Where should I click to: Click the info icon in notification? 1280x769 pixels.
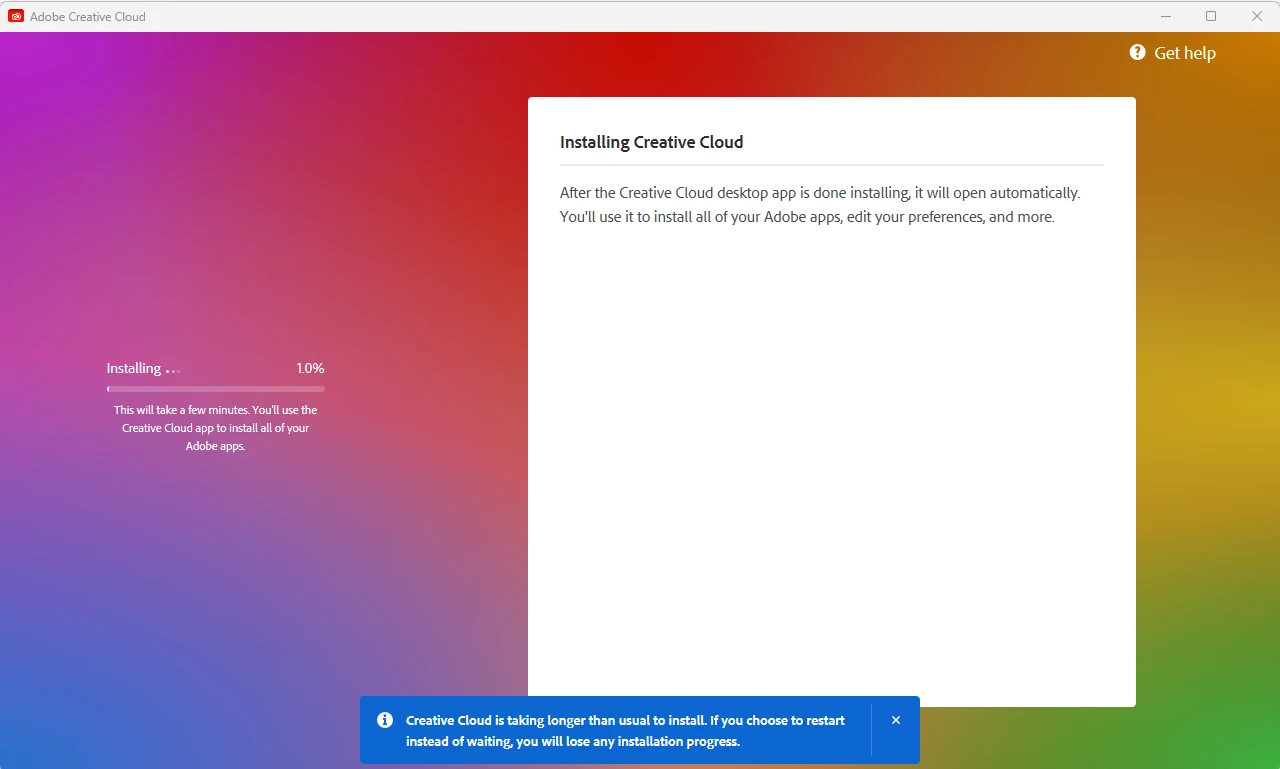(384, 720)
